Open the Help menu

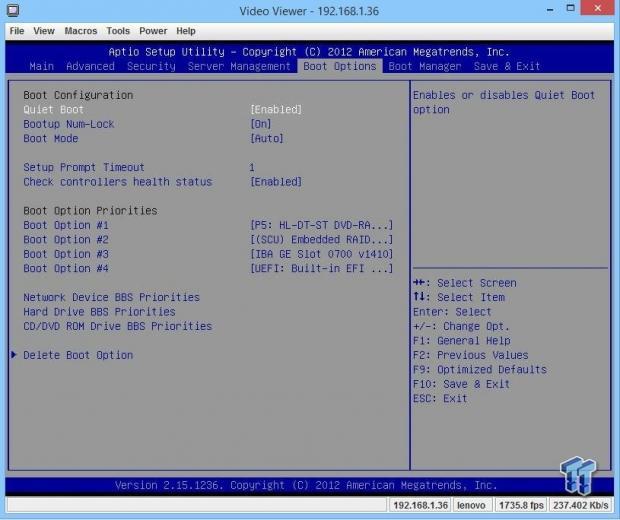pyautogui.click(x=186, y=31)
